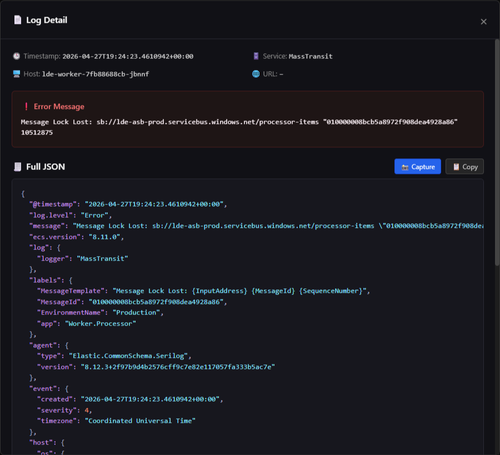The image size is (500, 455).
Task: Click the Service icon next to MassTransit
Action: [256, 56]
